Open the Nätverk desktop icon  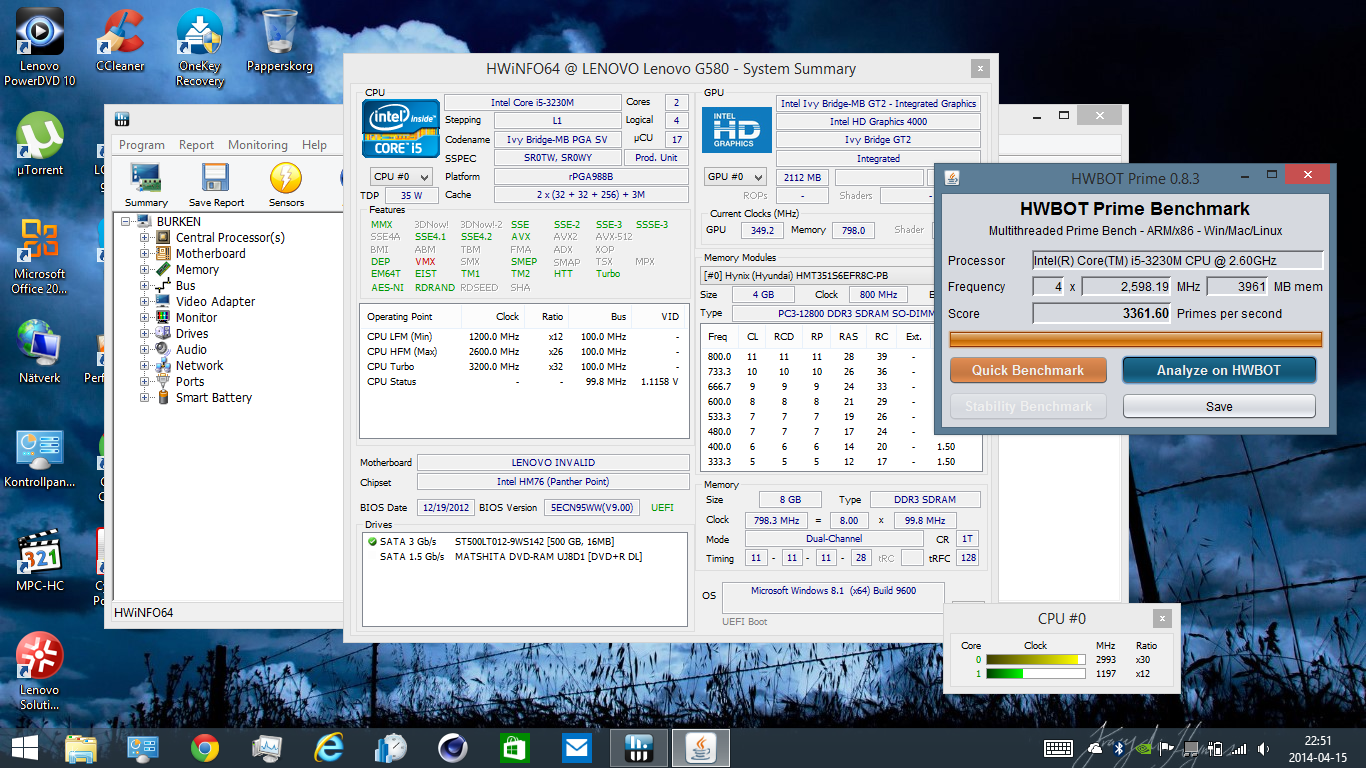pos(40,352)
